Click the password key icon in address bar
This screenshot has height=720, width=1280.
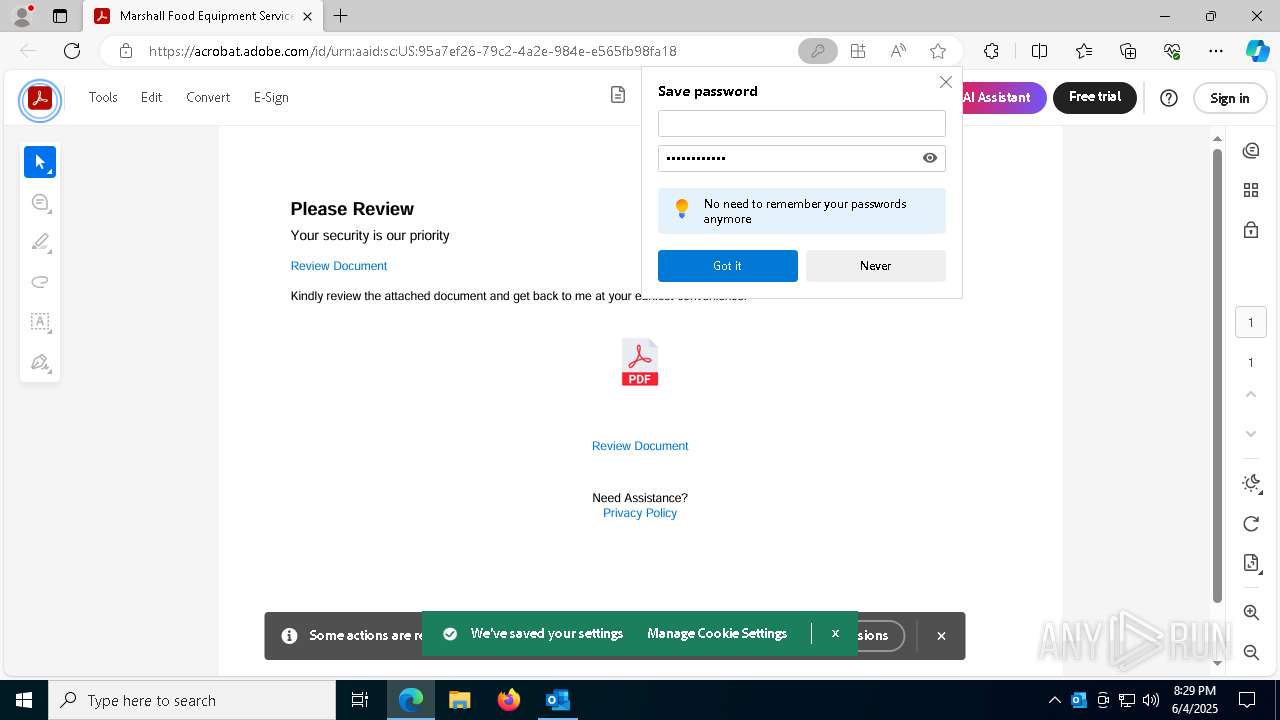coord(818,51)
